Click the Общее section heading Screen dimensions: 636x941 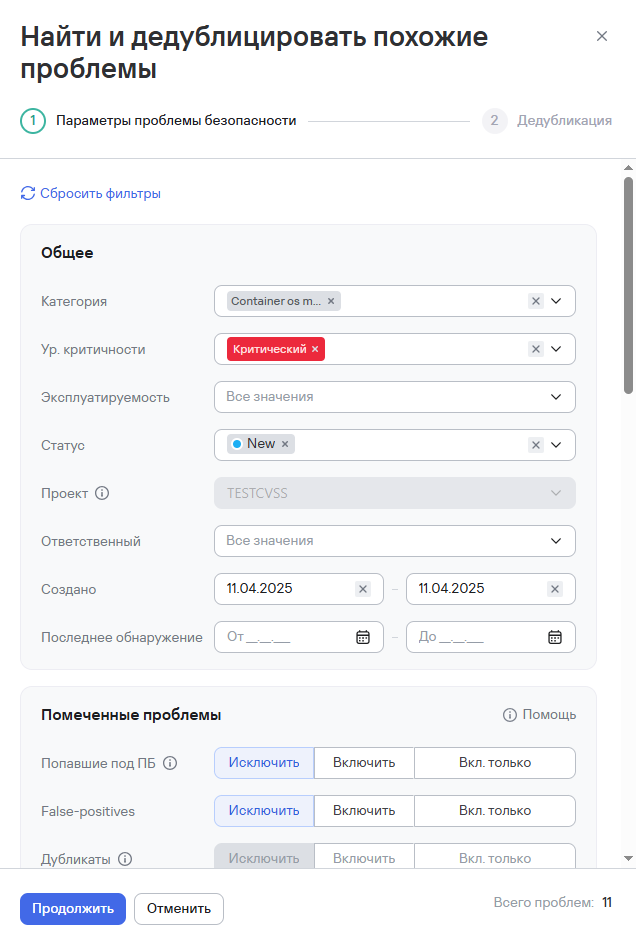pos(67,253)
